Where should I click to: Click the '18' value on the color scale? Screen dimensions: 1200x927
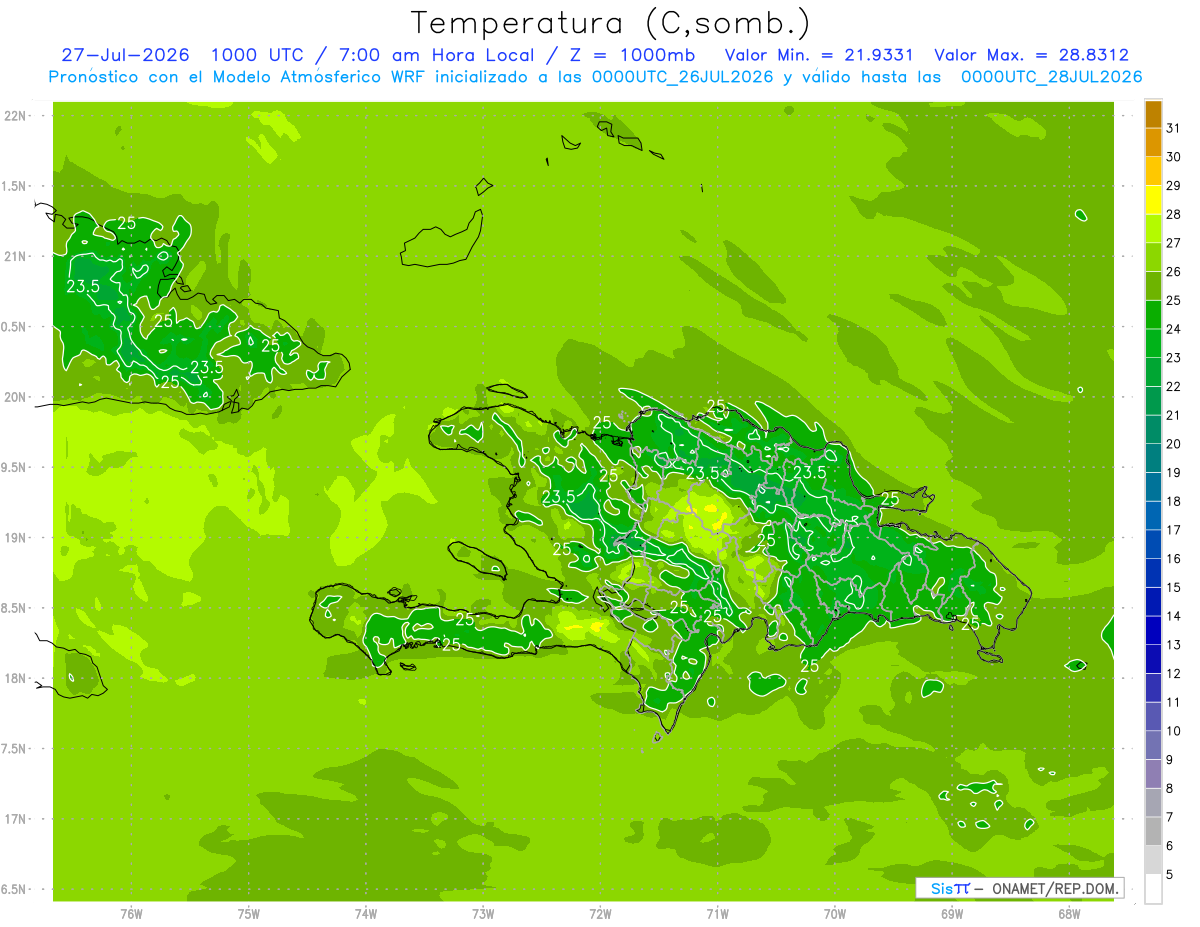(x=1174, y=501)
